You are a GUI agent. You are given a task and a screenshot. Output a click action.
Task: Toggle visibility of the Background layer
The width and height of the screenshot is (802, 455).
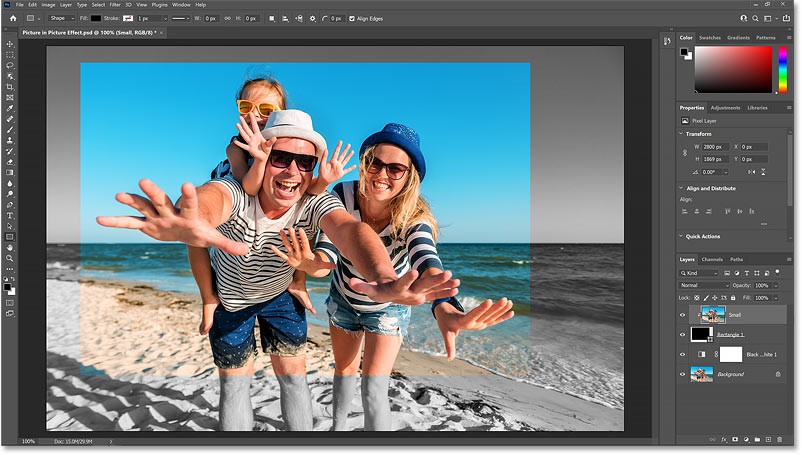(684, 374)
